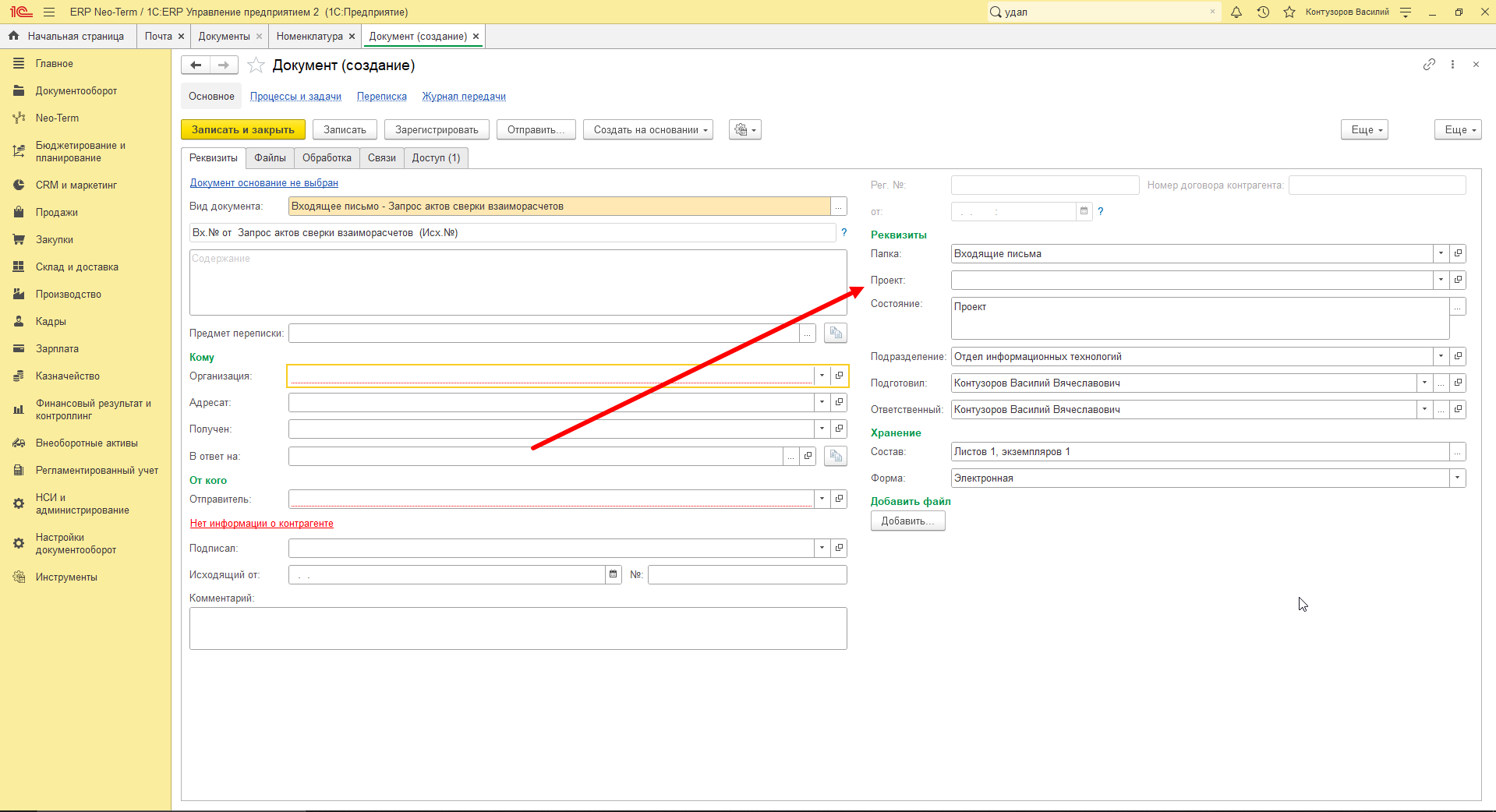Expand the Форма dropdown

(x=1457, y=478)
